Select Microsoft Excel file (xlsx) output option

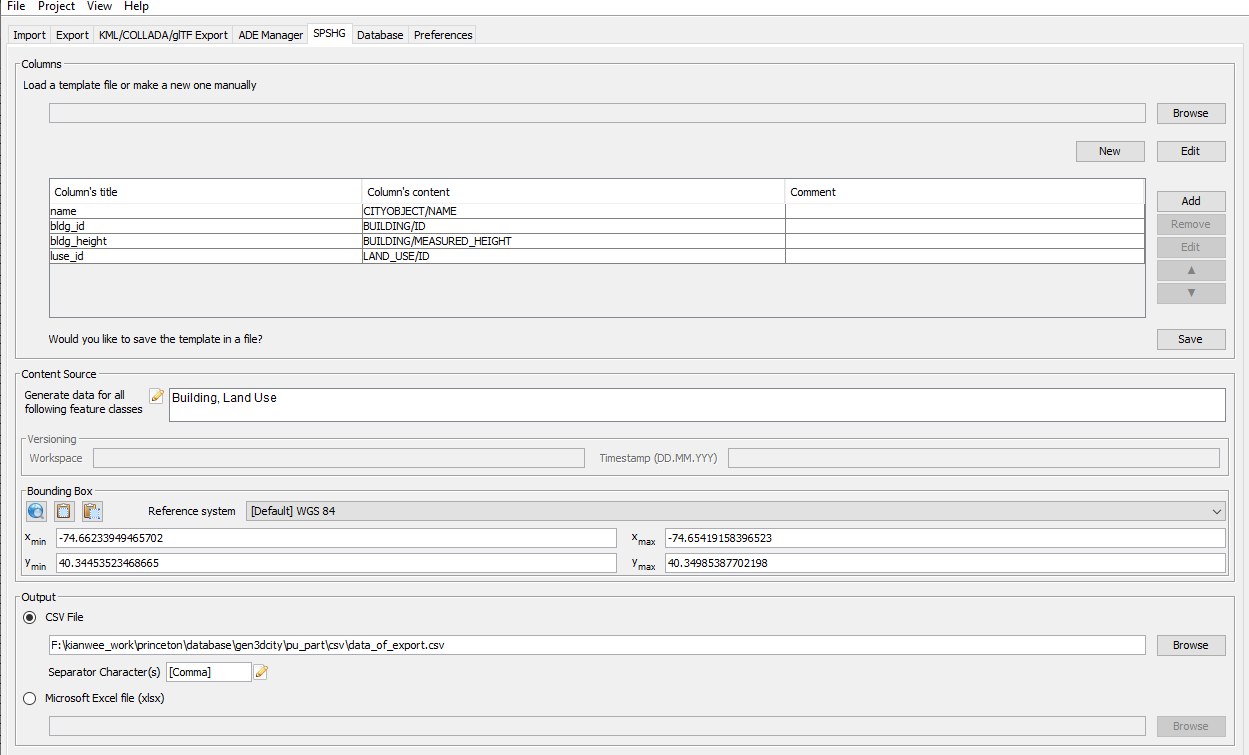pos(30,698)
